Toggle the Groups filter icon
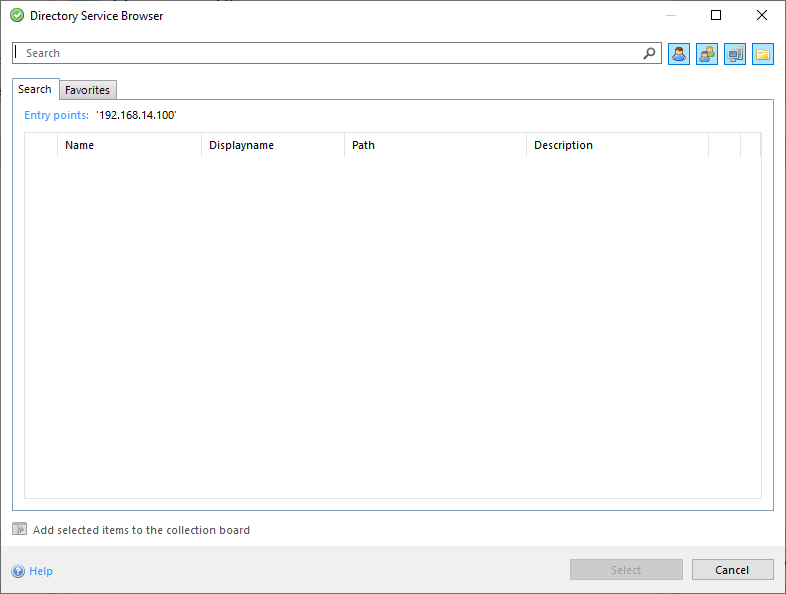The image size is (786, 594). click(707, 54)
